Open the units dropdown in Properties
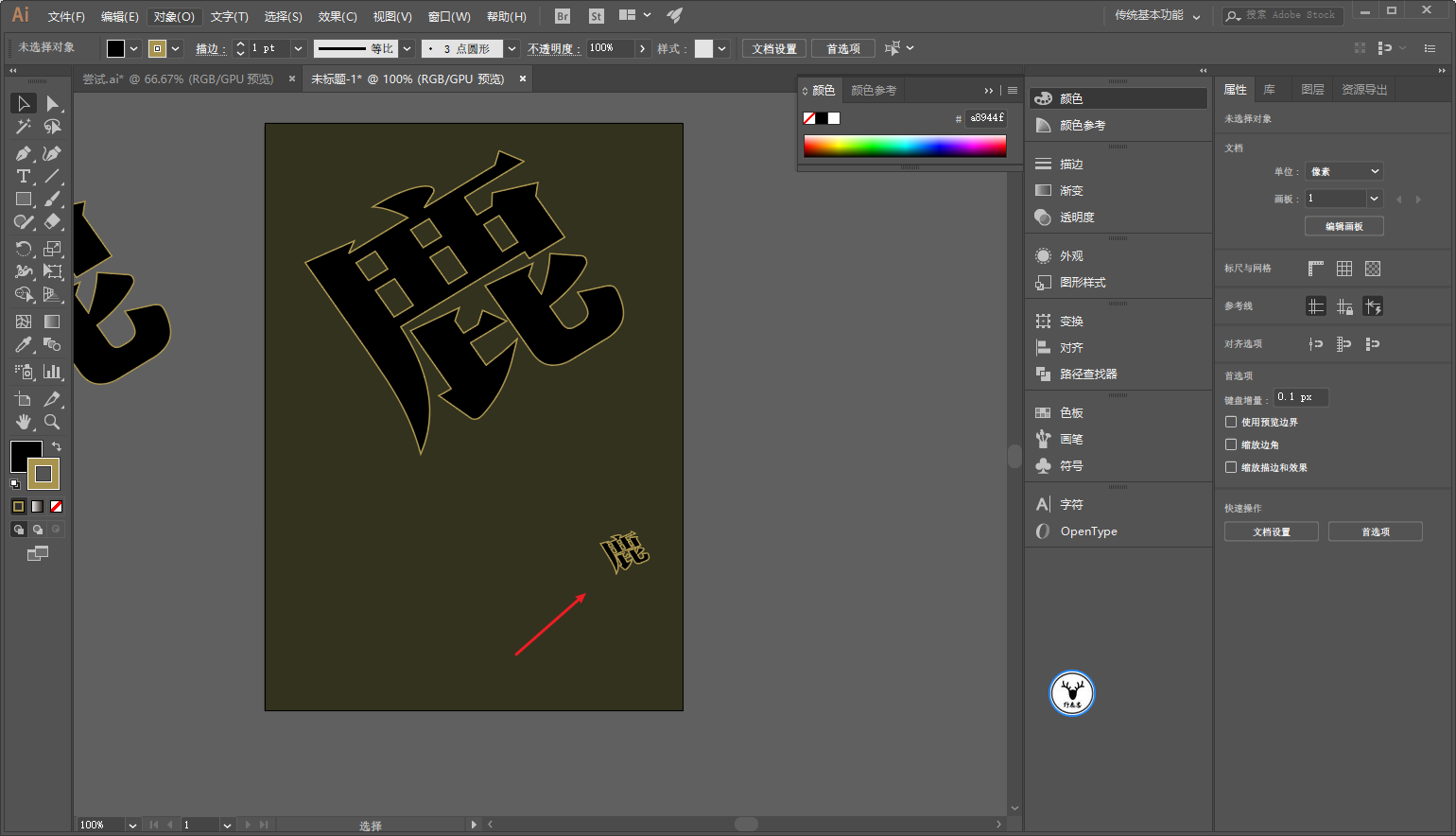 pyautogui.click(x=1344, y=171)
